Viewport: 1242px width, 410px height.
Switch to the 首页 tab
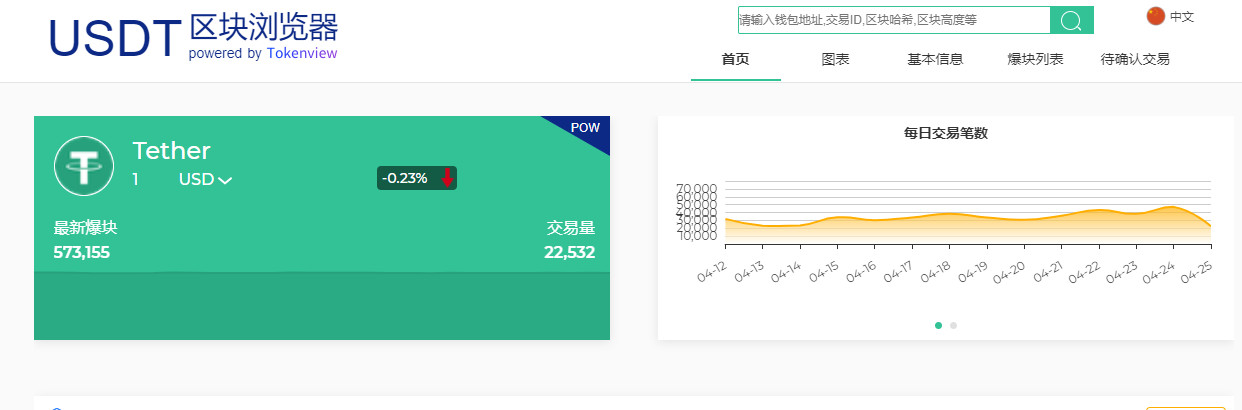735,59
